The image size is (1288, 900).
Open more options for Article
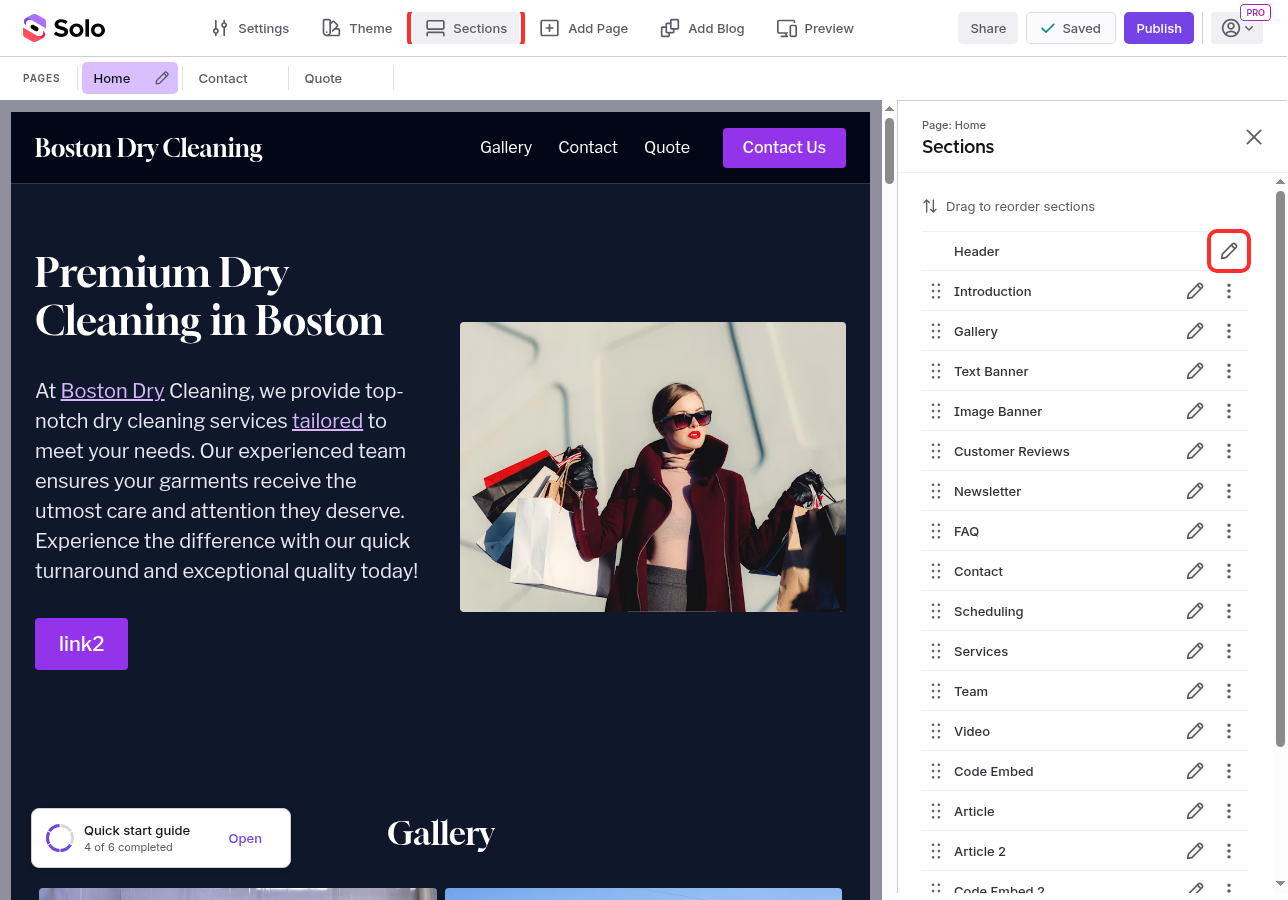click(1229, 811)
